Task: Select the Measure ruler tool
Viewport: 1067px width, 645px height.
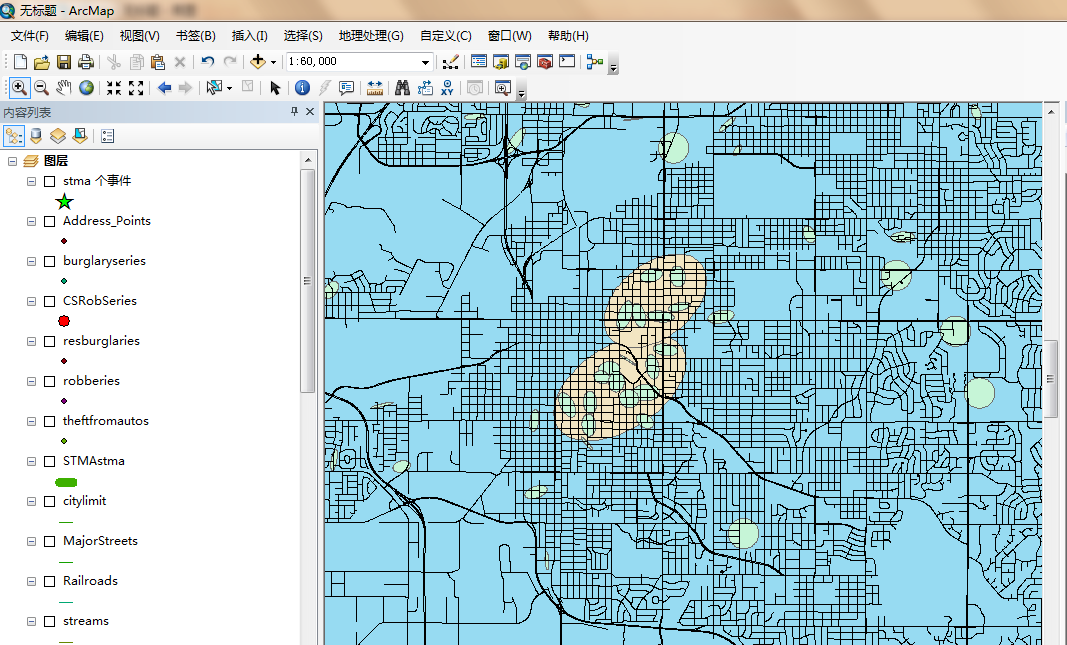Action: click(374, 88)
